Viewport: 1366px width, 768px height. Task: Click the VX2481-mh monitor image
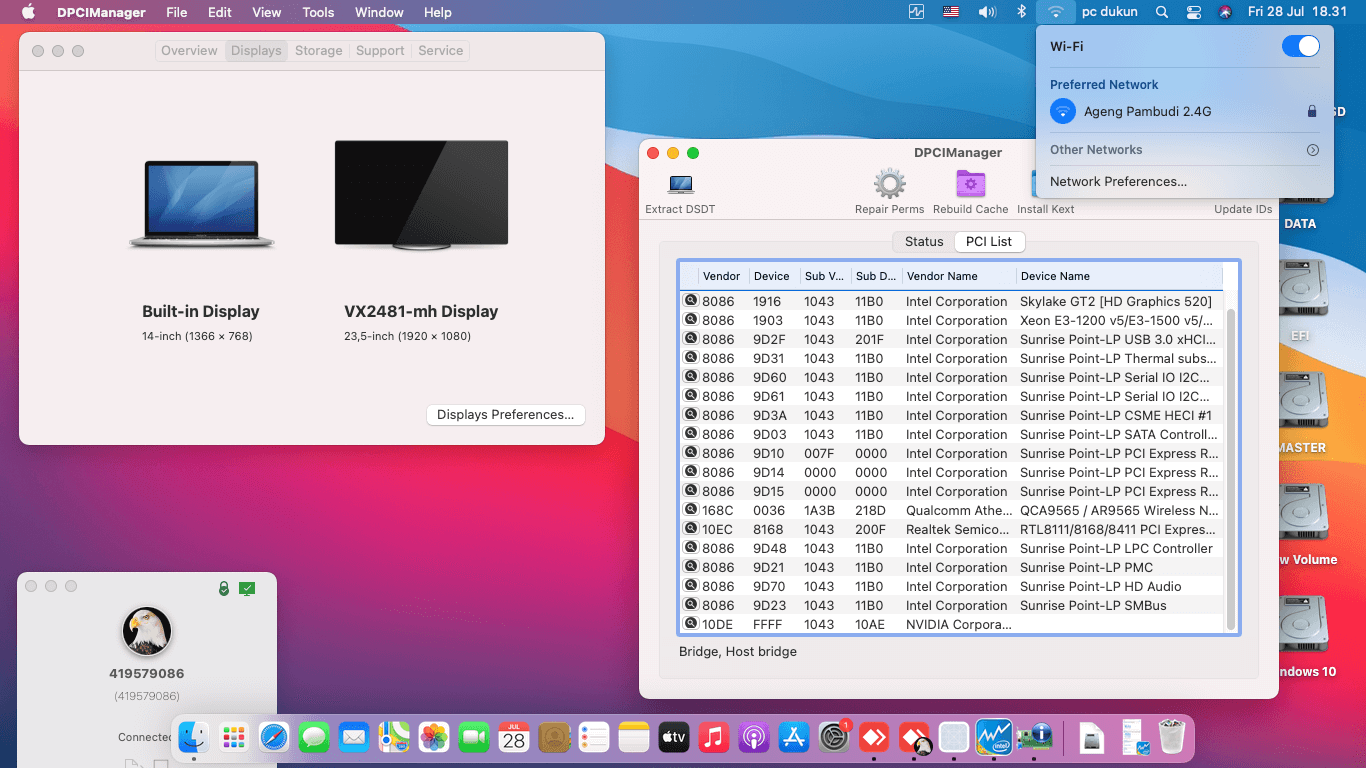421,194
